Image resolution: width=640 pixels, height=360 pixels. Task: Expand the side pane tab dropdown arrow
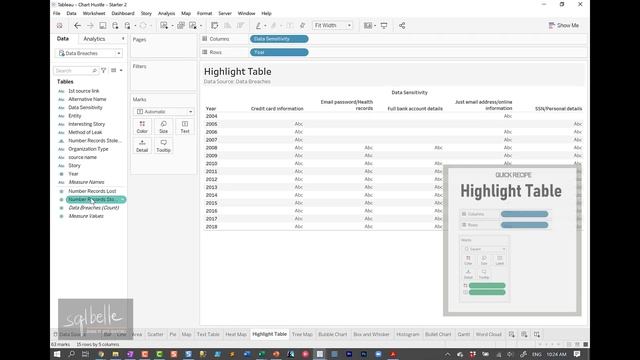click(123, 39)
